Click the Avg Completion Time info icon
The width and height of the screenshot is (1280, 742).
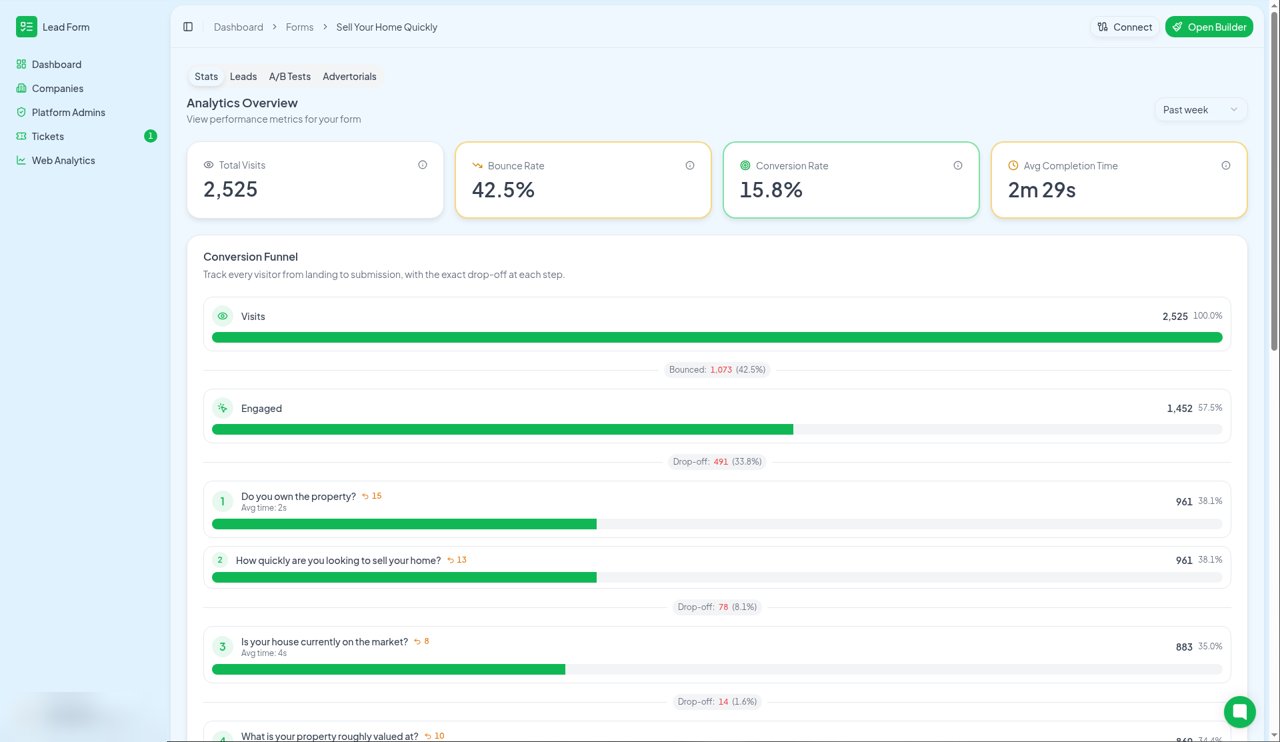click(1225, 165)
